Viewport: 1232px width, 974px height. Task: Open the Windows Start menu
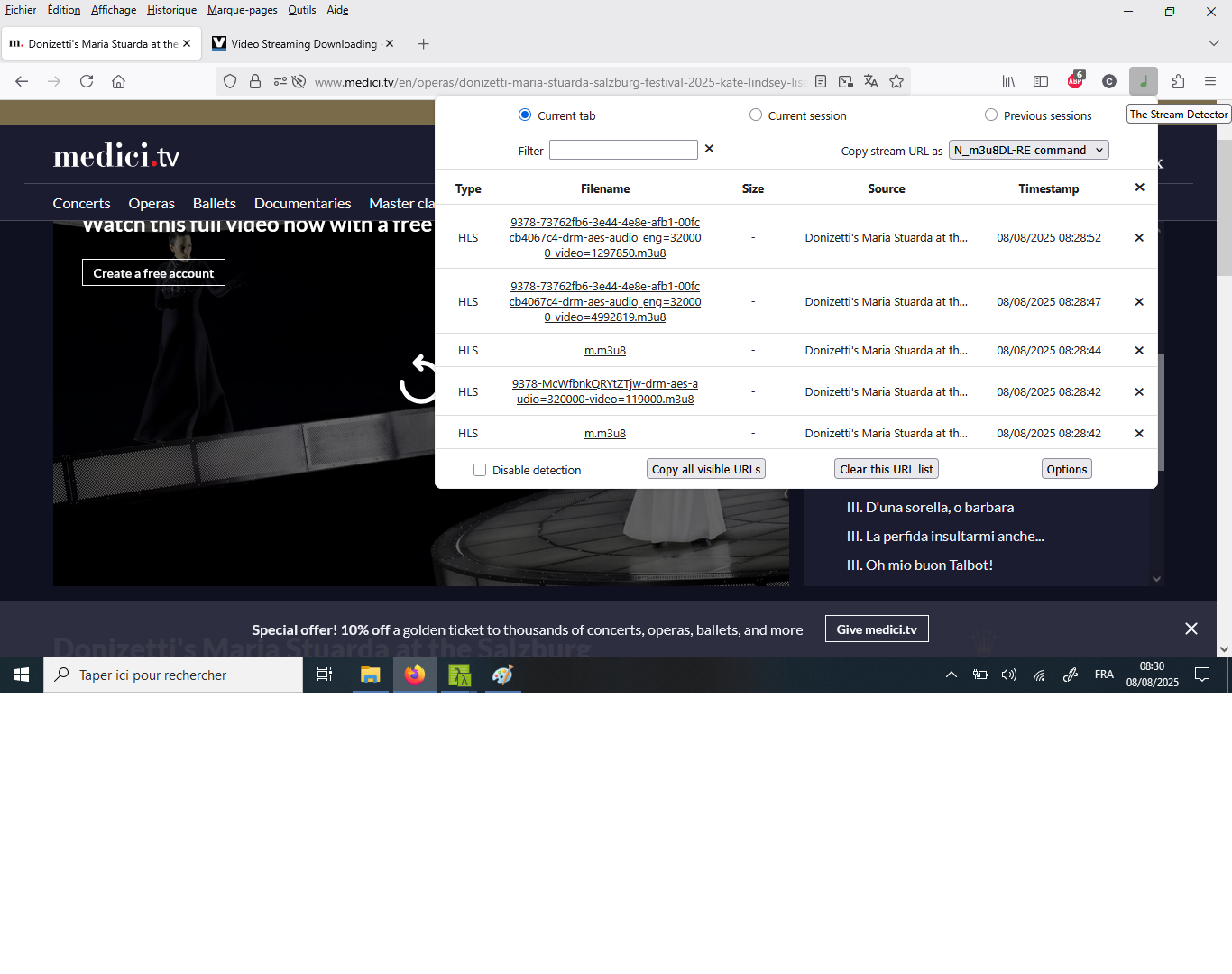[22, 675]
